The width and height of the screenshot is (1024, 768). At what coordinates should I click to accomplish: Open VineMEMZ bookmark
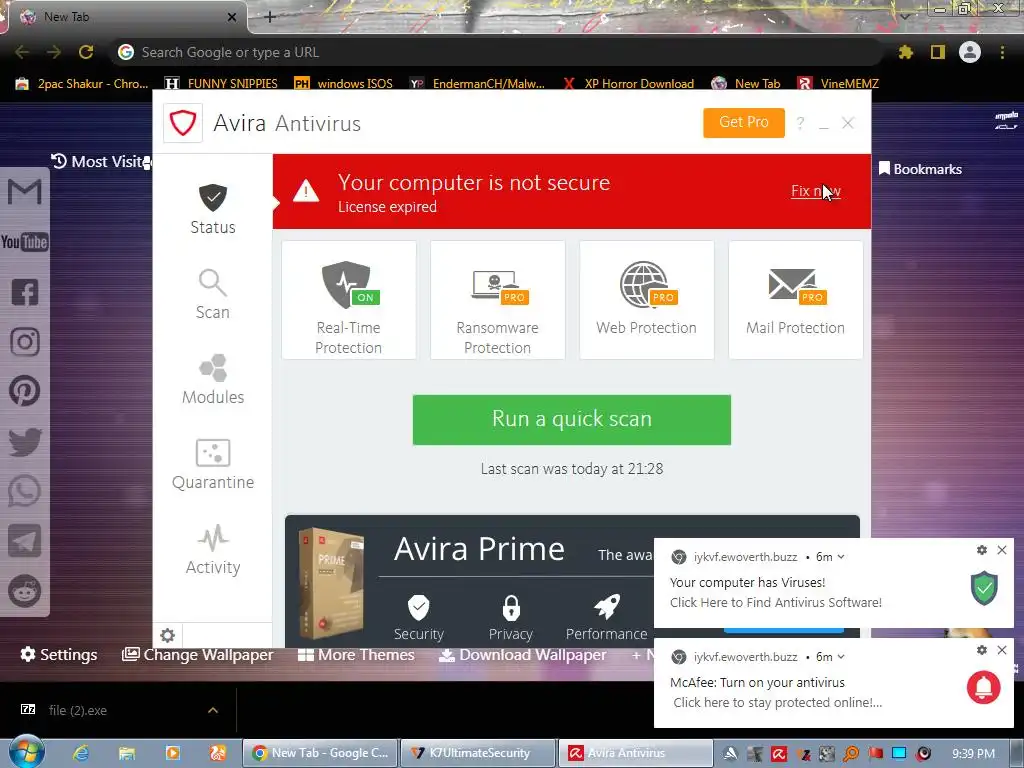[839, 84]
